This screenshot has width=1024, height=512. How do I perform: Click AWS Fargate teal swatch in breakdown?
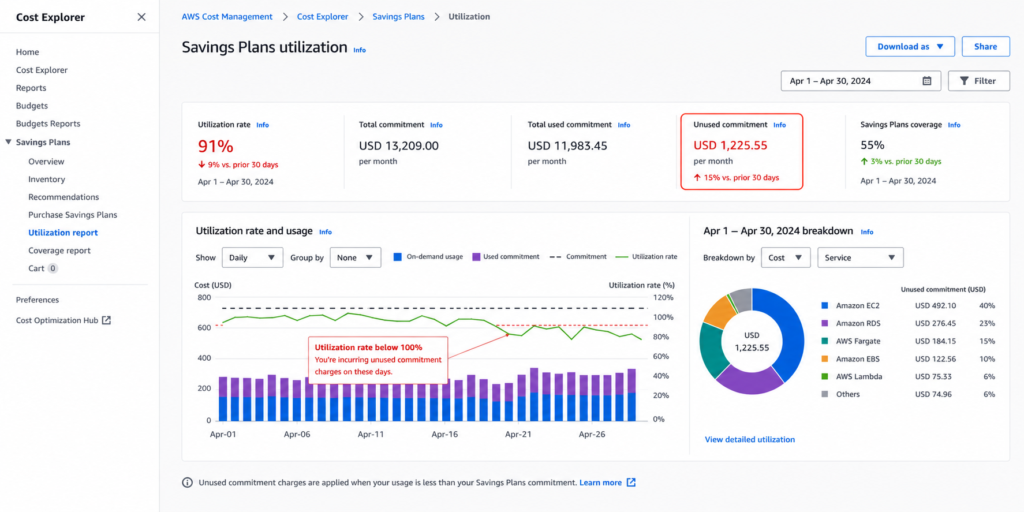tap(824, 341)
